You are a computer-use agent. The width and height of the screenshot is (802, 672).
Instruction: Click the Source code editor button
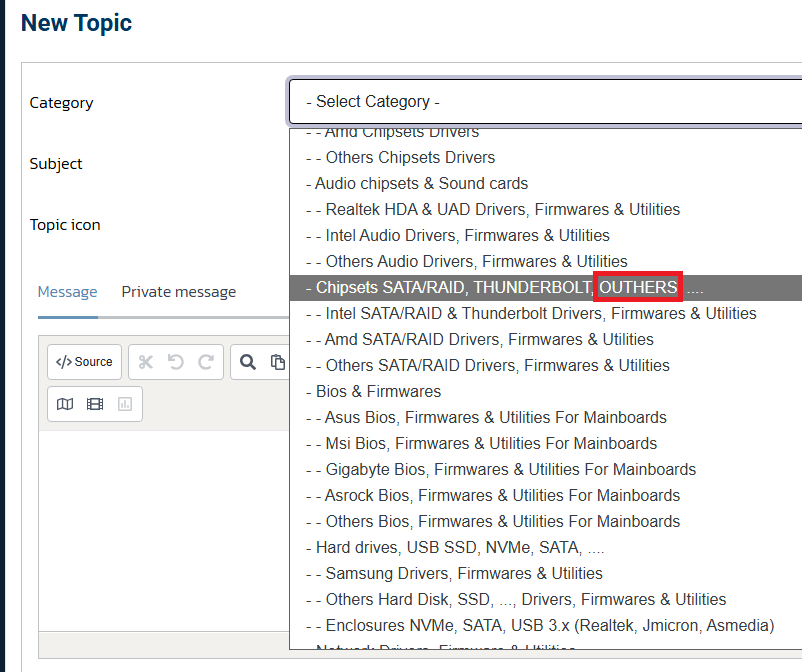coord(84,362)
